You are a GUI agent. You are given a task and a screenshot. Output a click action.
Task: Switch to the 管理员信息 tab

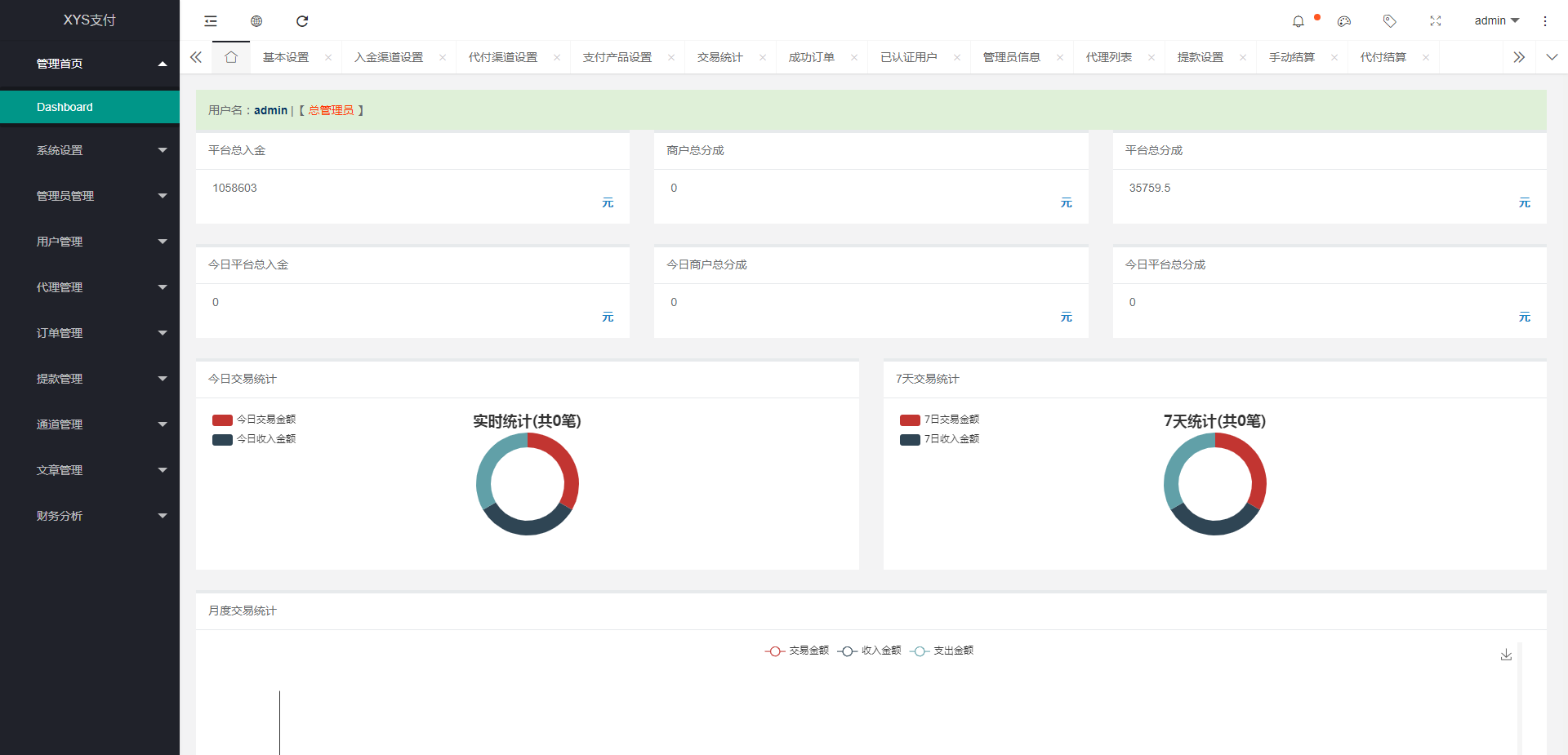point(1012,57)
